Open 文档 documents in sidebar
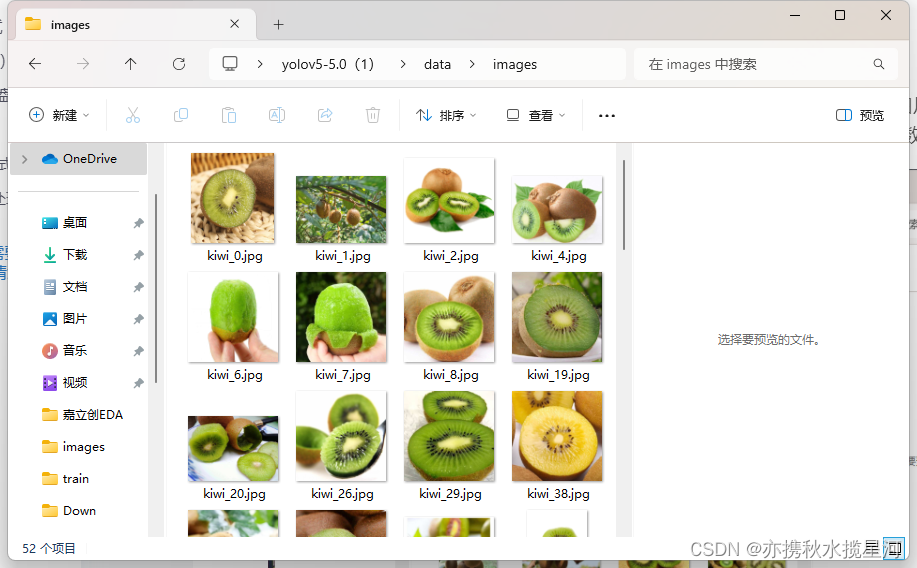The width and height of the screenshot is (917, 568). [75, 287]
